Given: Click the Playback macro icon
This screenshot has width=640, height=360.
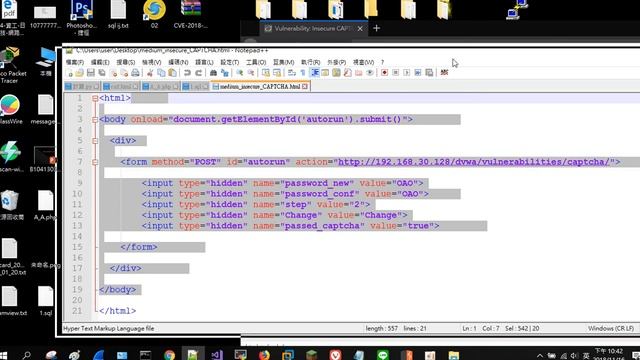Looking at the screenshot, I should 407,73.
